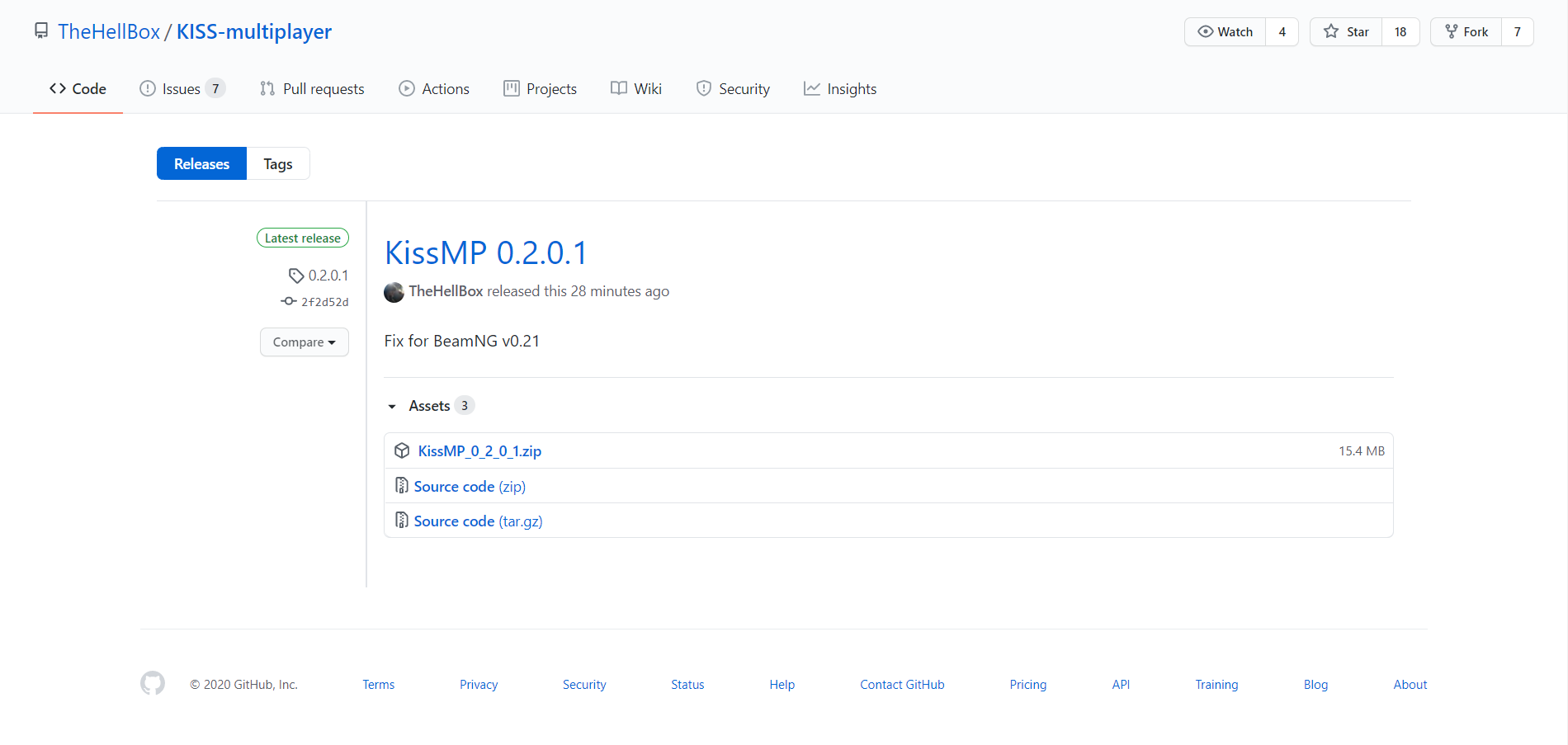Download Source code (tar.gz)

point(478,521)
